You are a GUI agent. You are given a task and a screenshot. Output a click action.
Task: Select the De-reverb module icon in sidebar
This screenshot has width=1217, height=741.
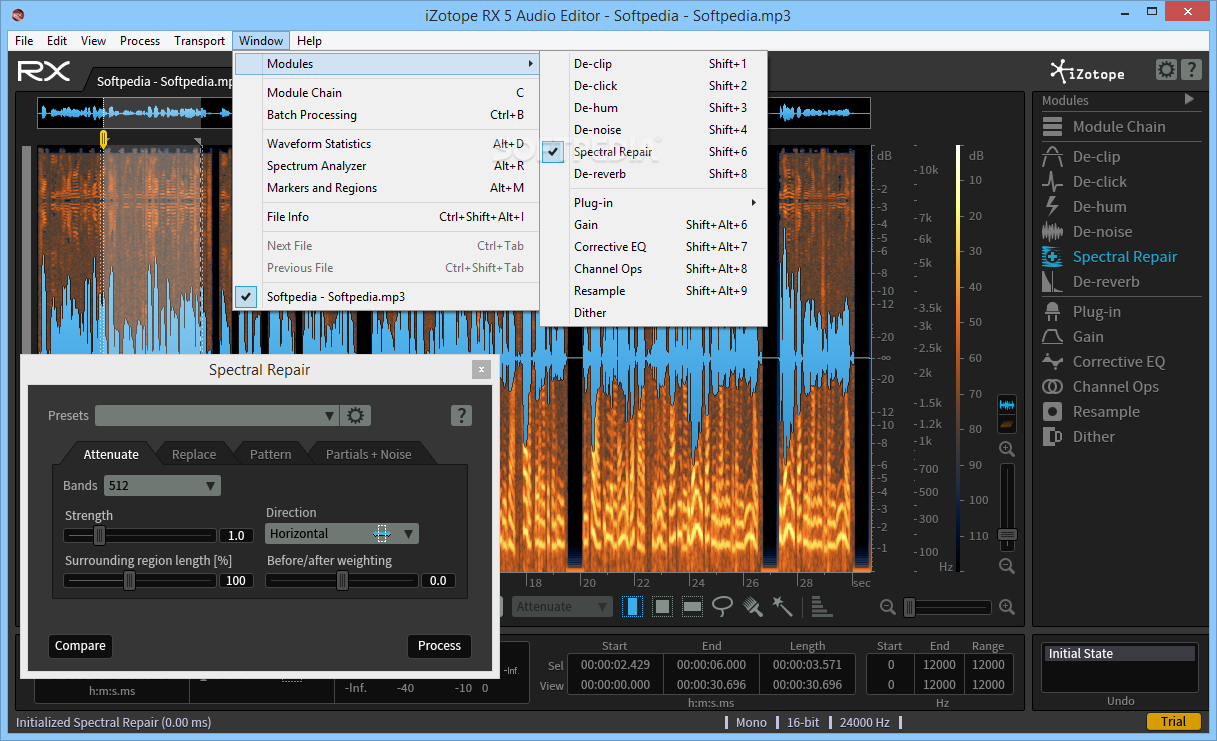[1052, 282]
